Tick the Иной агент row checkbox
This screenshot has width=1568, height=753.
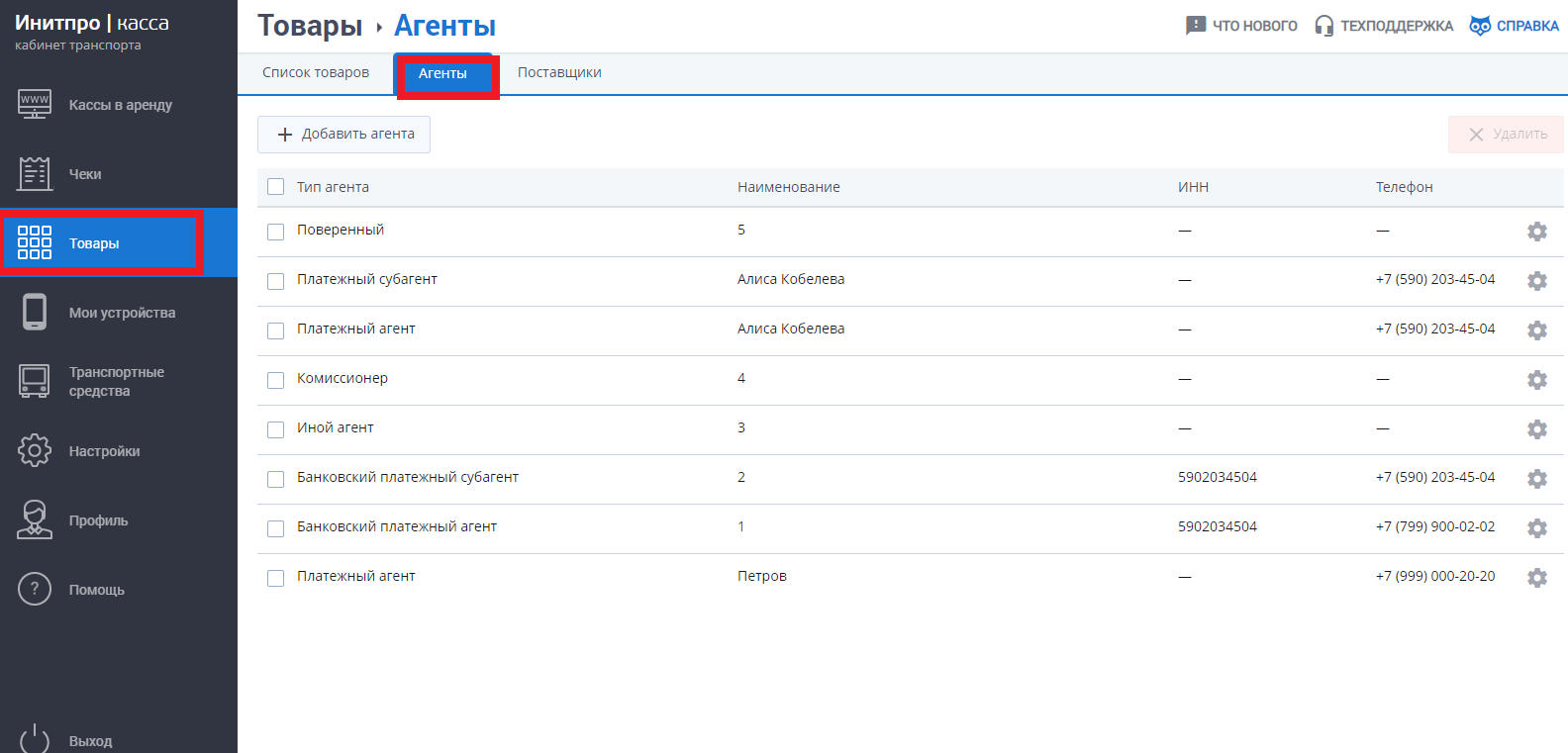(276, 429)
